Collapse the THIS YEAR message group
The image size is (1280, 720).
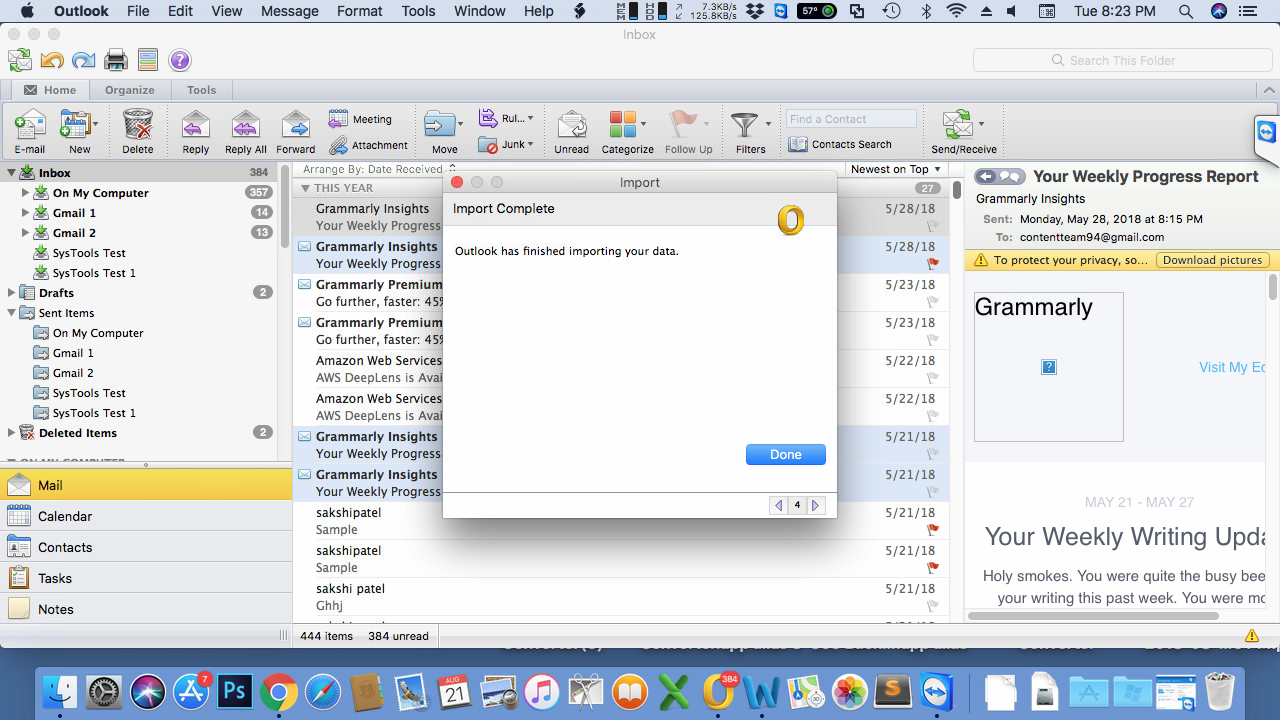pos(306,188)
